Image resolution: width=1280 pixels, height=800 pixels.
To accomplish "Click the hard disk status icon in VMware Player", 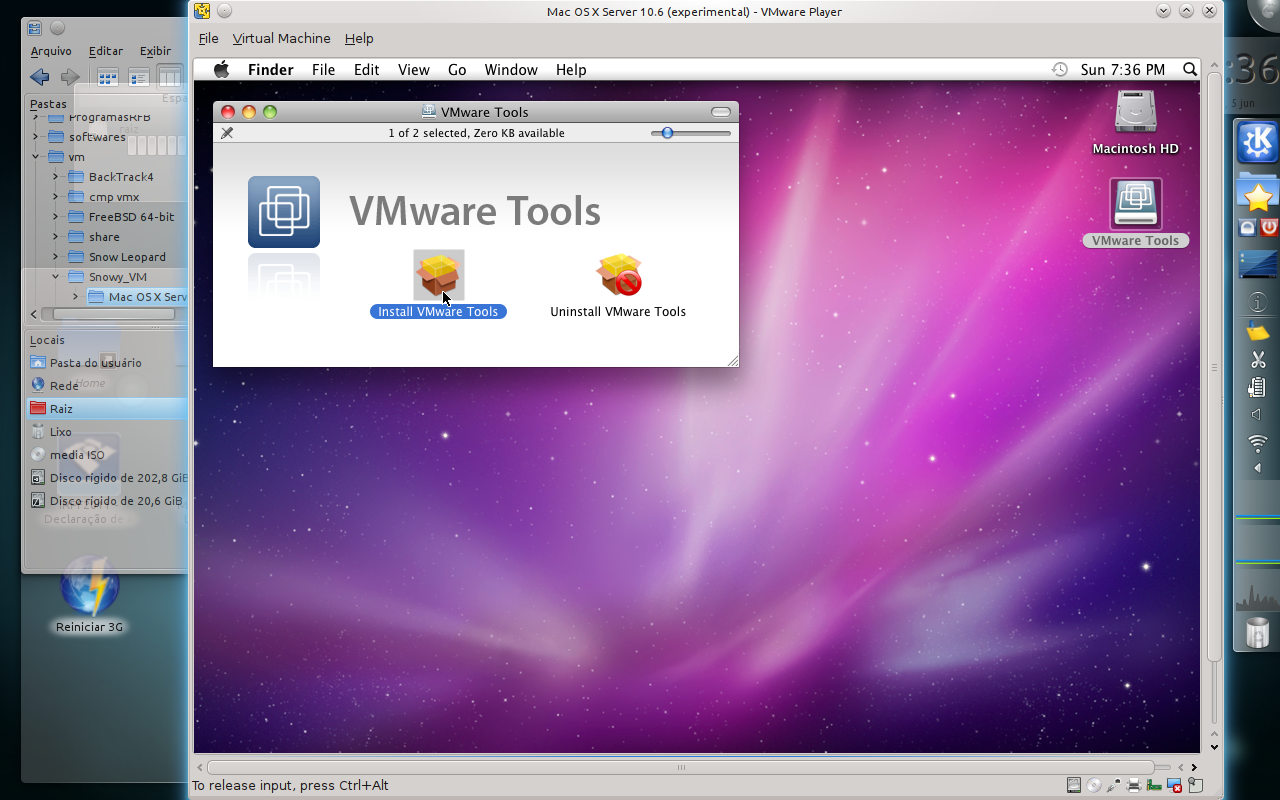I will coord(1074,785).
